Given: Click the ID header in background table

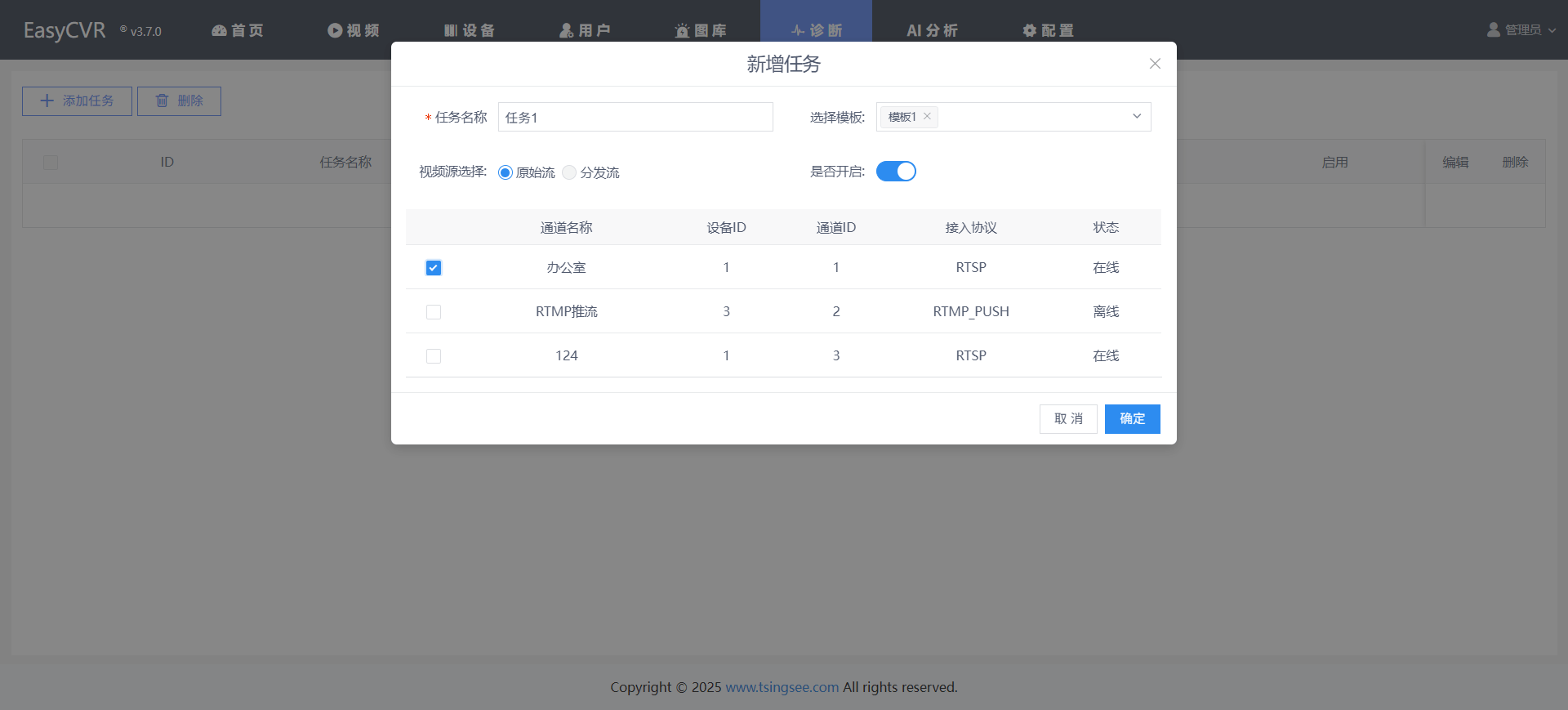Looking at the screenshot, I should (x=167, y=162).
